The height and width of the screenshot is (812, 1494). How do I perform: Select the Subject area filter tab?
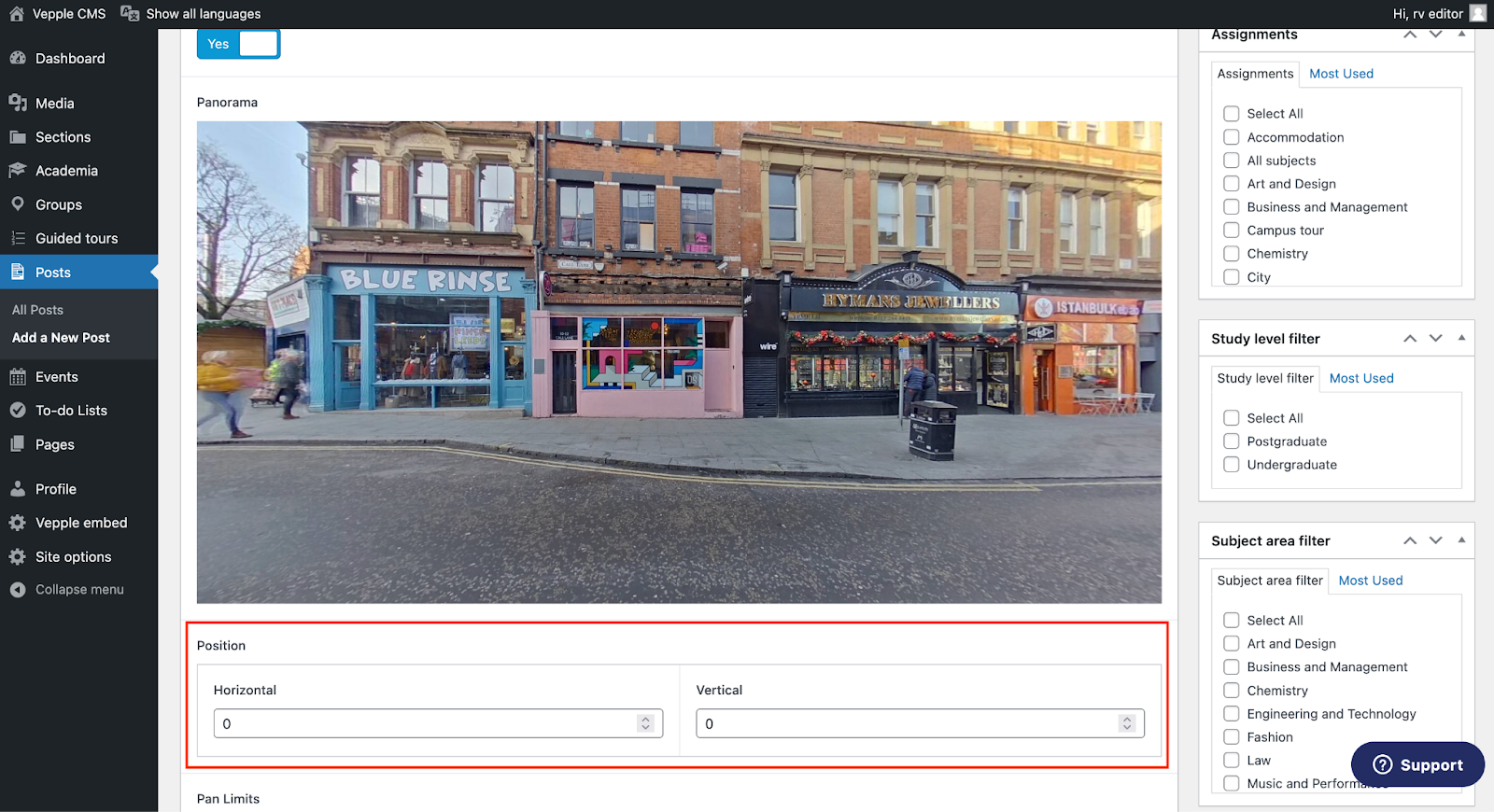click(1270, 581)
